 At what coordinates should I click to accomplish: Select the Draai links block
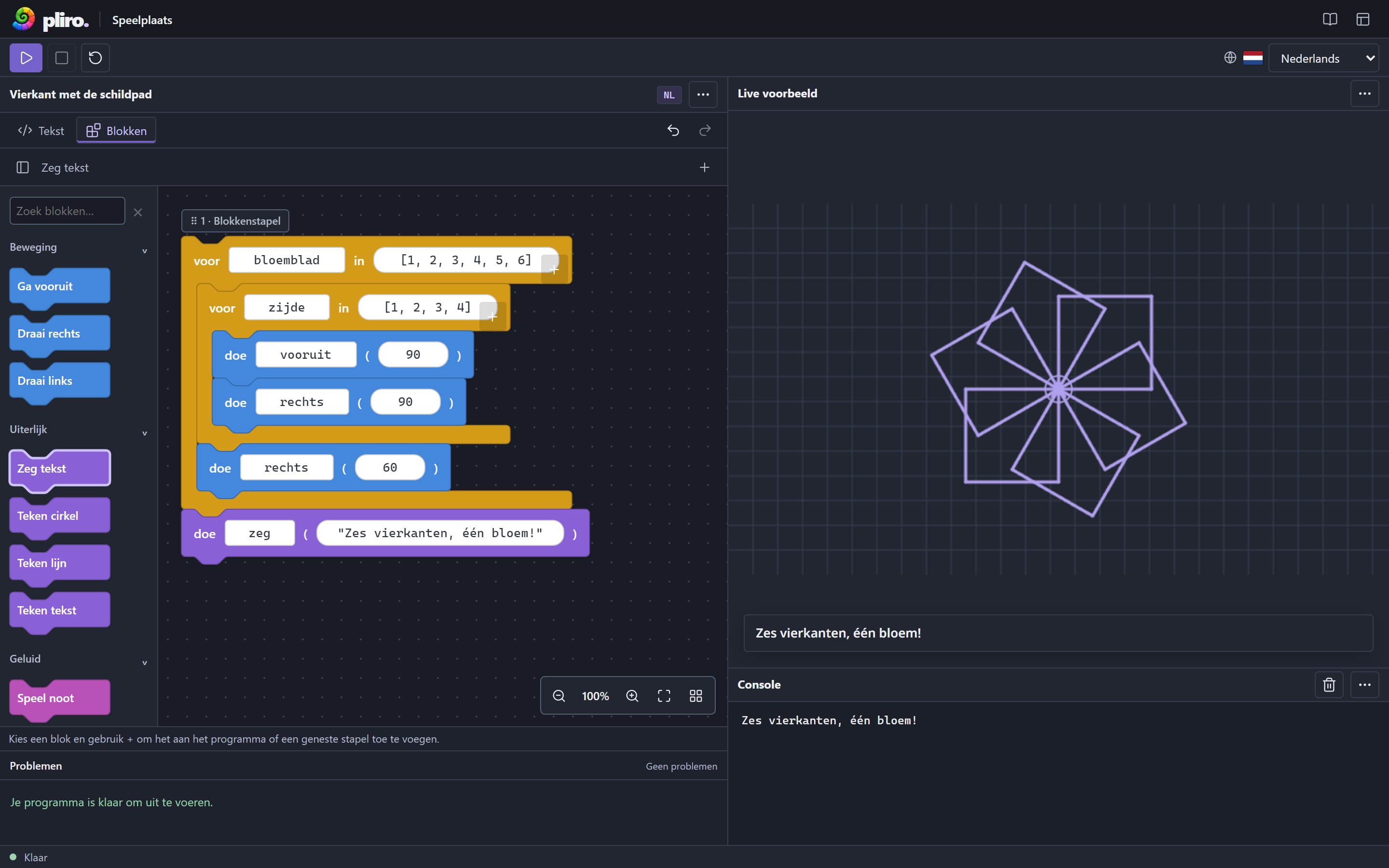(60, 381)
